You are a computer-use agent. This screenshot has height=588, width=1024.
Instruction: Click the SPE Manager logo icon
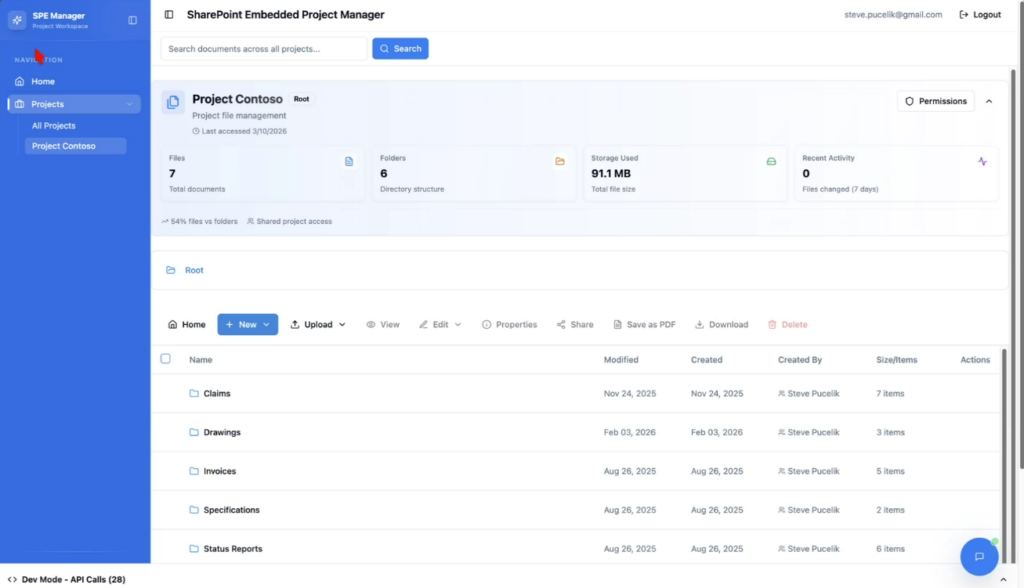tap(17, 20)
